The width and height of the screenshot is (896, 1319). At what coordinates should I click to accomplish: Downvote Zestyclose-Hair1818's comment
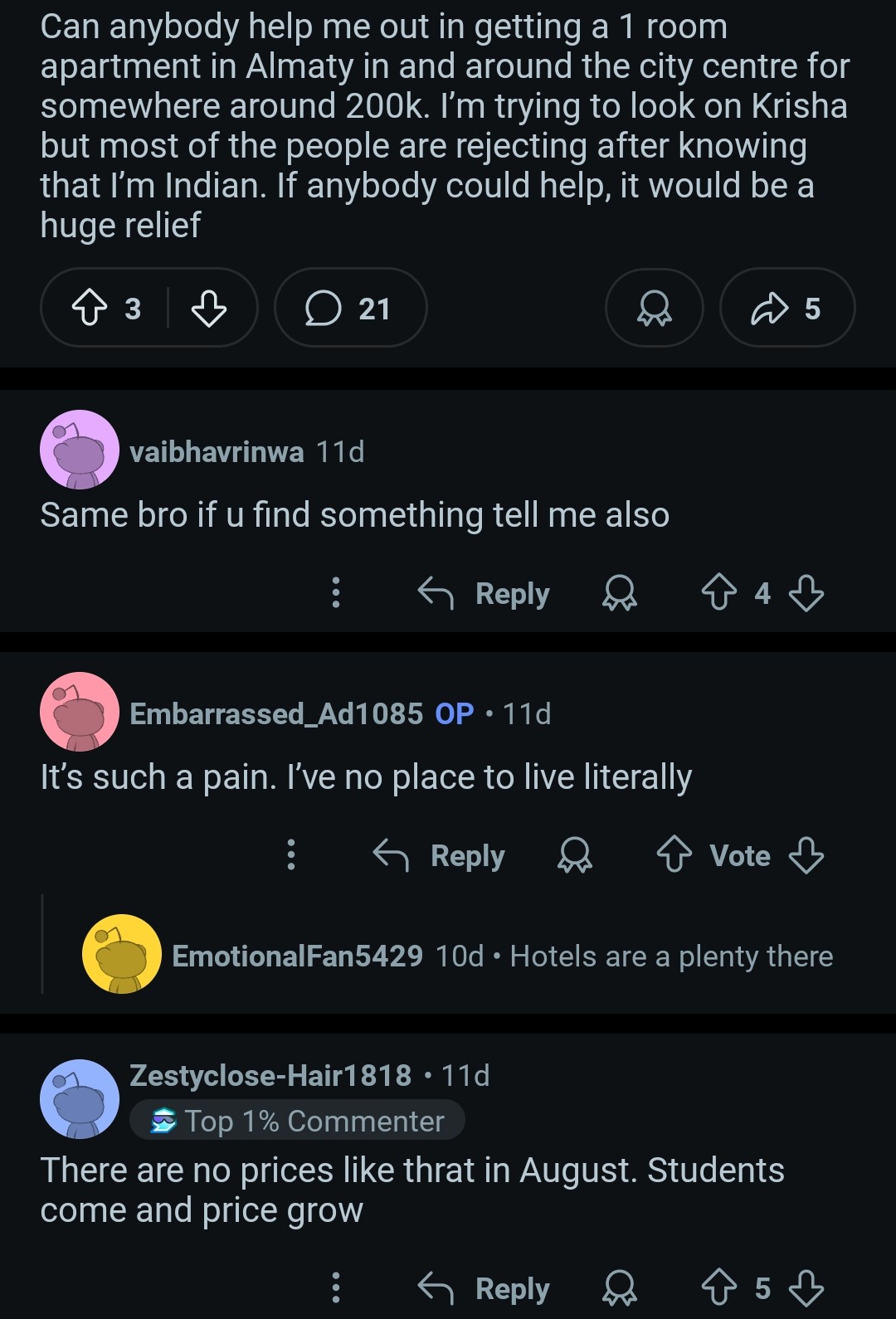click(806, 1287)
